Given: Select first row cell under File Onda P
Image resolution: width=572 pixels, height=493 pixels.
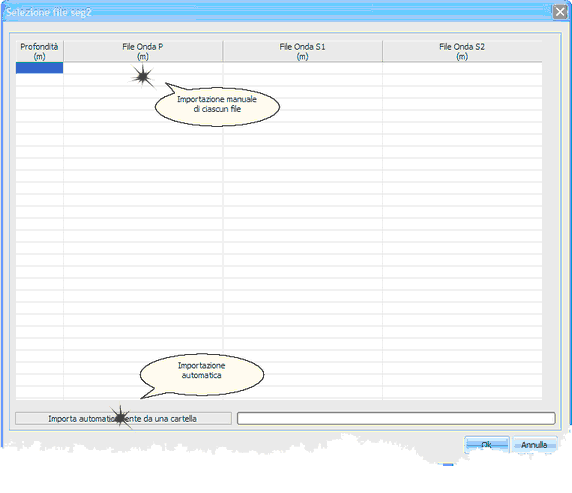Looking at the screenshot, I should tap(143, 68).
